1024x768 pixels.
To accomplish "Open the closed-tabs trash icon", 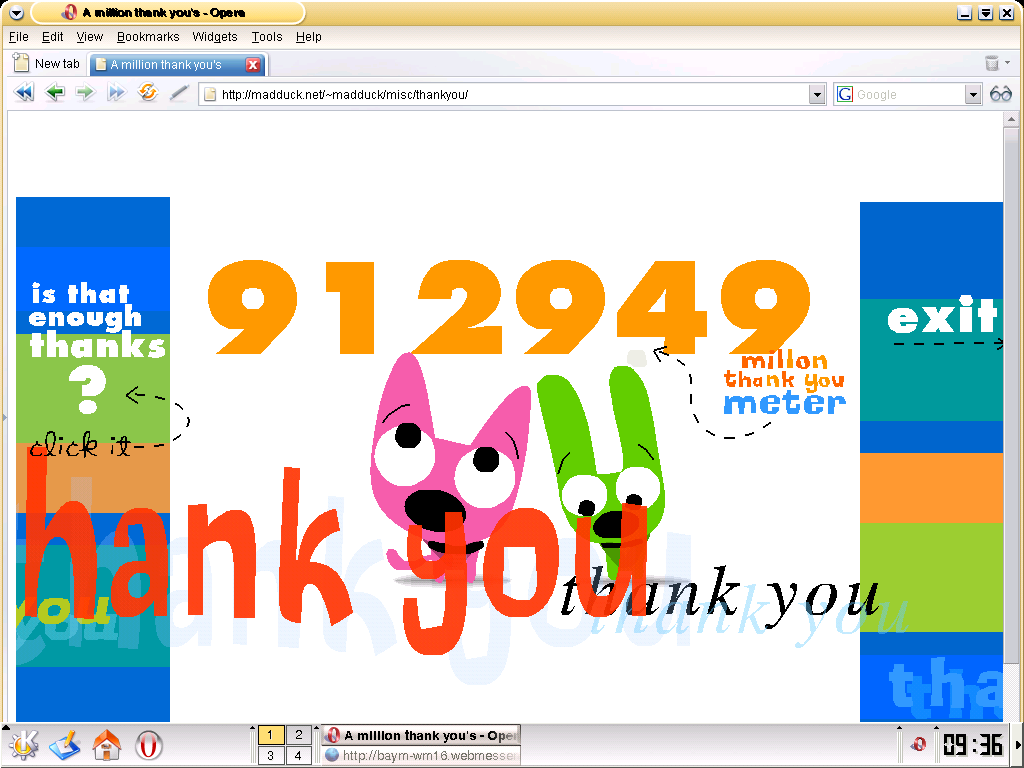I will click(x=992, y=63).
